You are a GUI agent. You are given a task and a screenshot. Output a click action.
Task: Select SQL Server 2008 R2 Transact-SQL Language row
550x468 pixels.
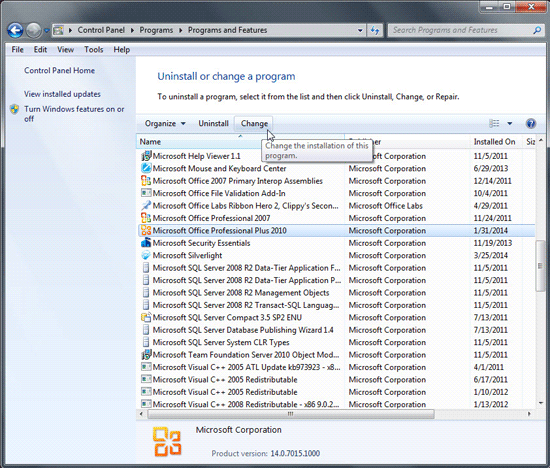[x=337, y=305]
